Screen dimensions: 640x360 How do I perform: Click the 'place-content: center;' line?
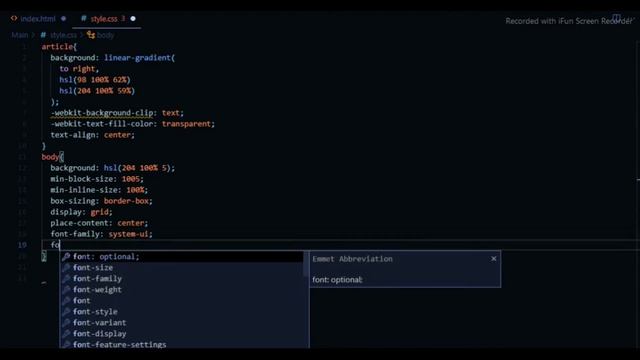point(99,223)
